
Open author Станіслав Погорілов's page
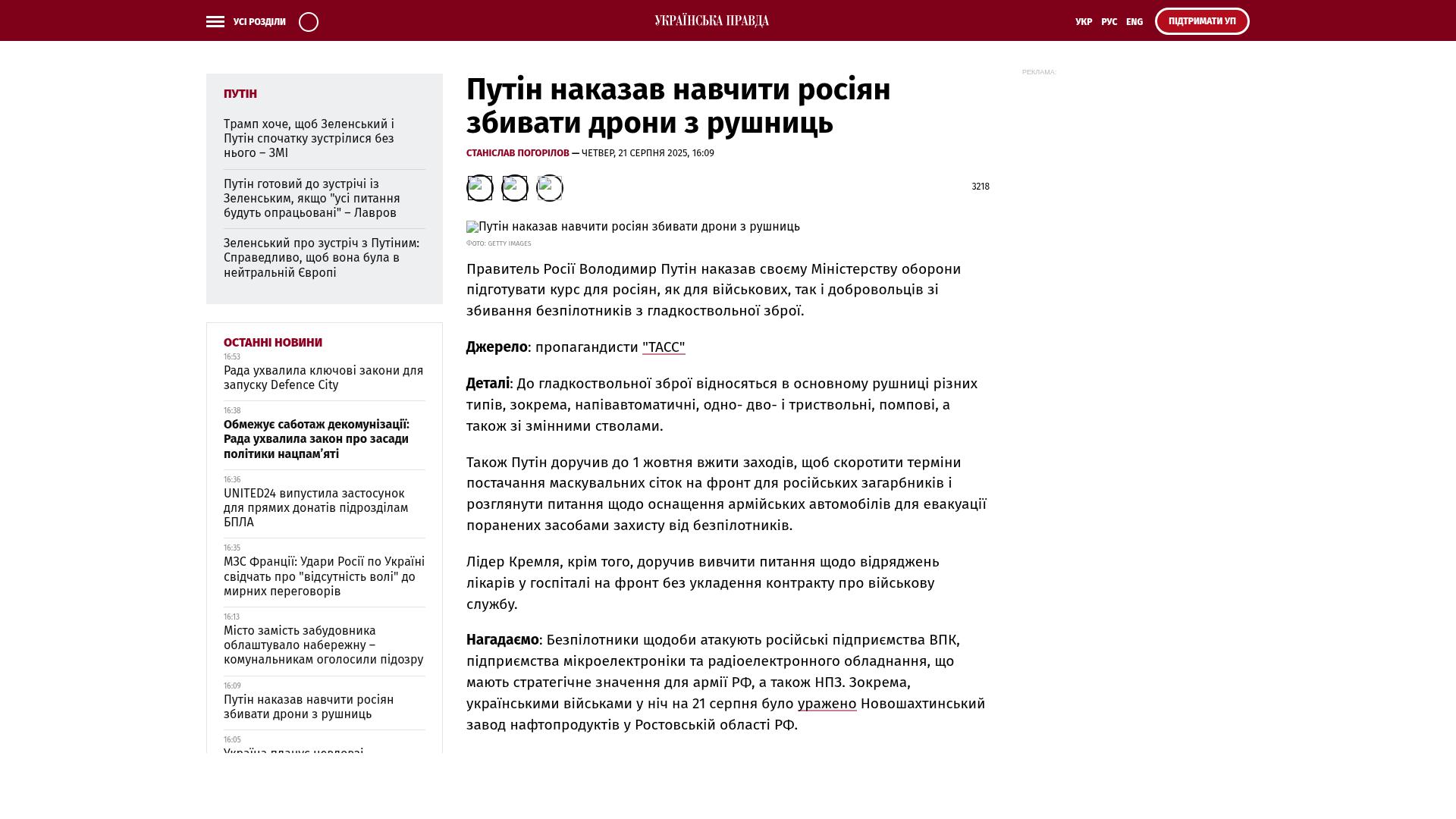517,153
